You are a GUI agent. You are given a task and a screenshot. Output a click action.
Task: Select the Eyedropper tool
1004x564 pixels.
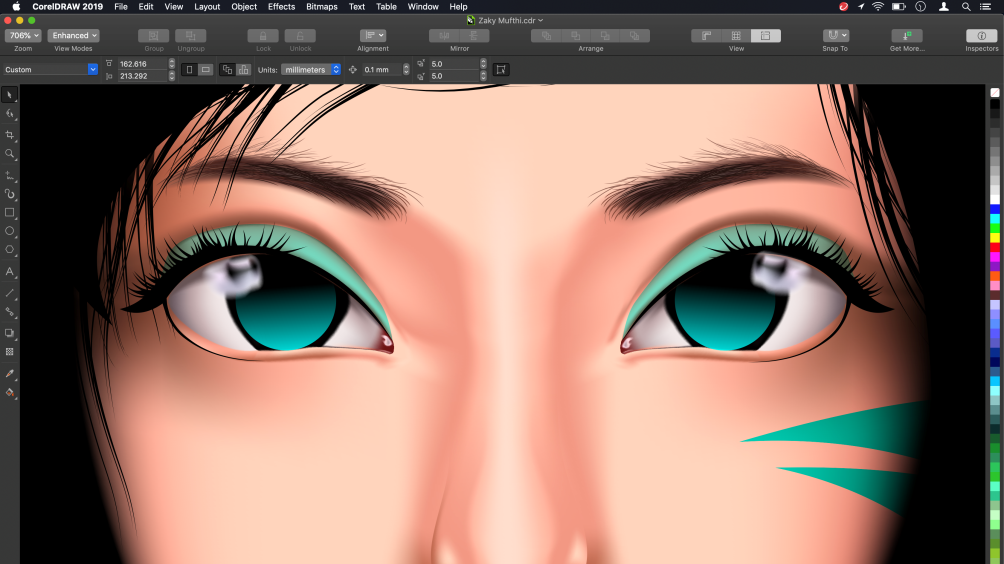coord(10,373)
